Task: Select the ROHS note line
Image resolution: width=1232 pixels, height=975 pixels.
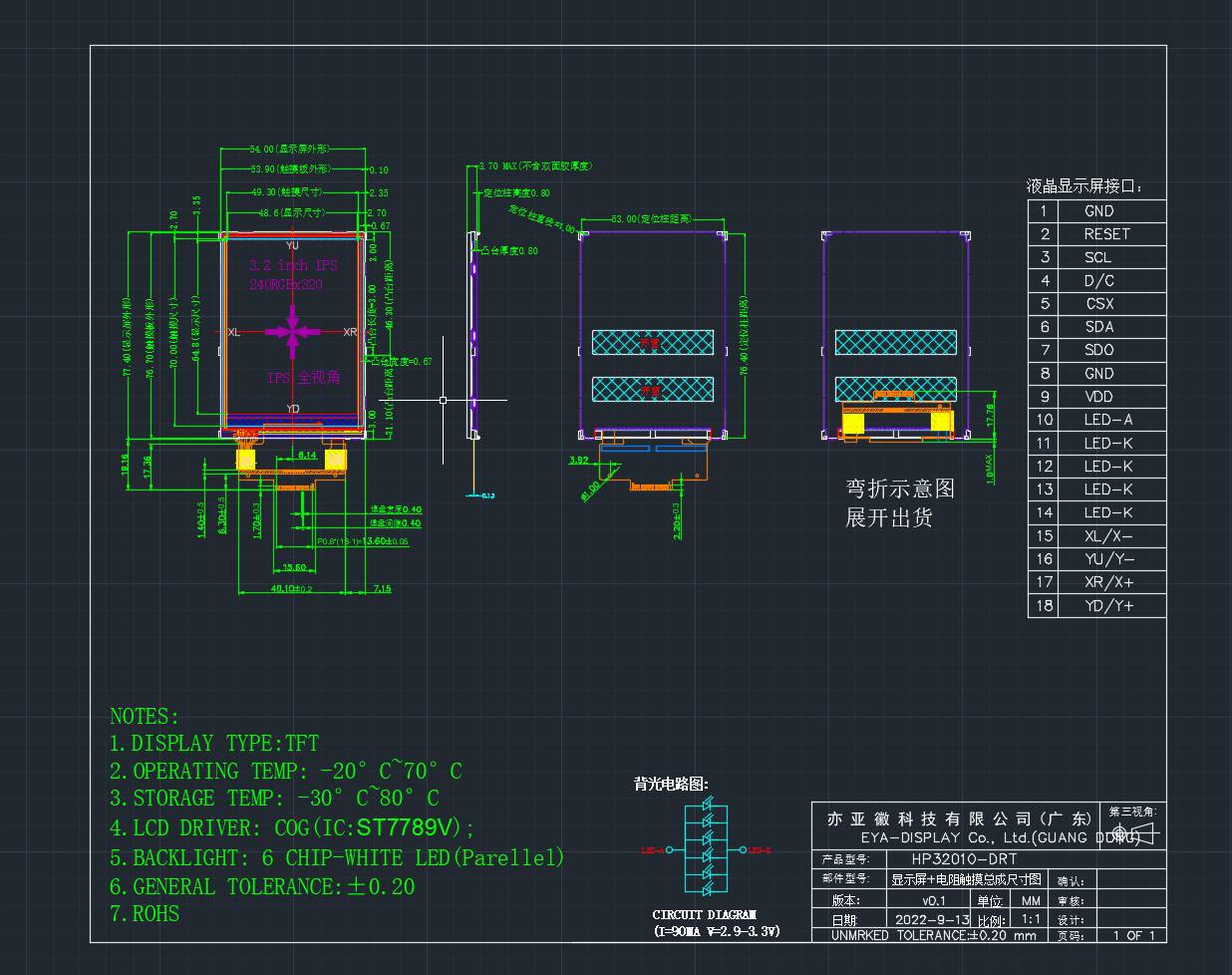Action: click(x=145, y=913)
